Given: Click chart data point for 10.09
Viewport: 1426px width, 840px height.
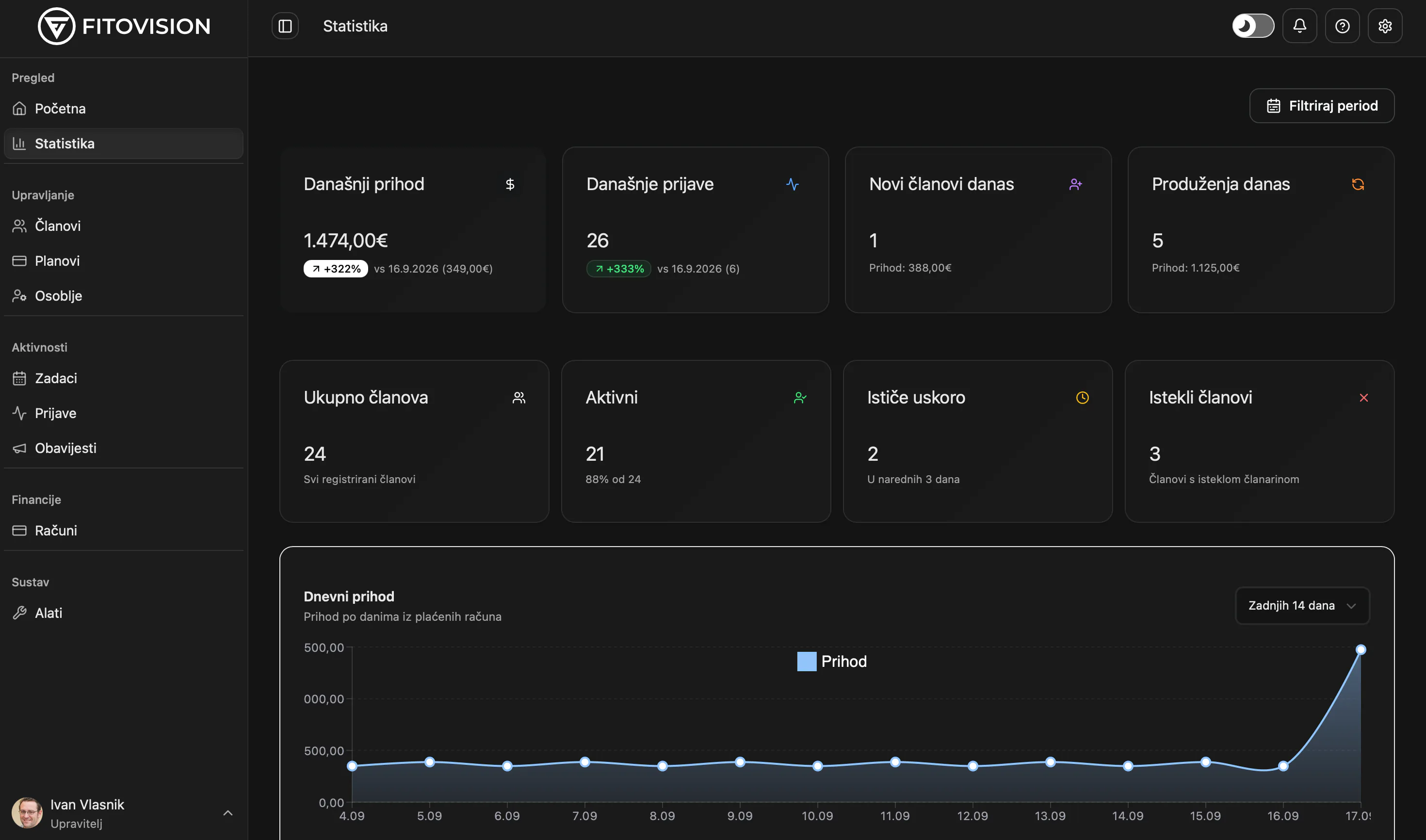Looking at the screenshot, I should click(817, 766).
